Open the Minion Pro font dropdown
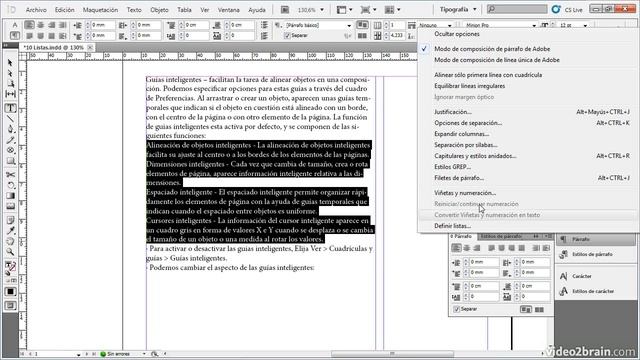The width and height of the screenshot is (640, 360). click(534, 25)
